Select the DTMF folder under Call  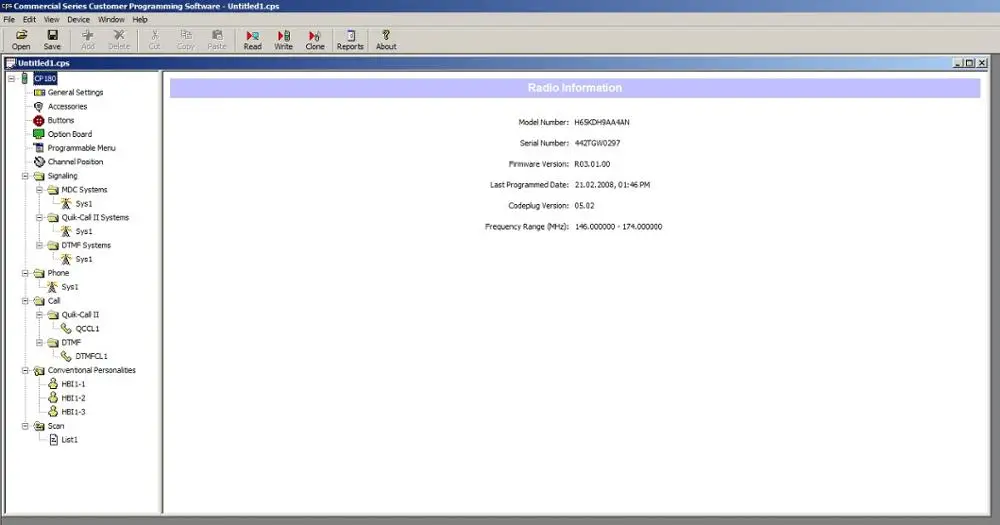point(71,343)
